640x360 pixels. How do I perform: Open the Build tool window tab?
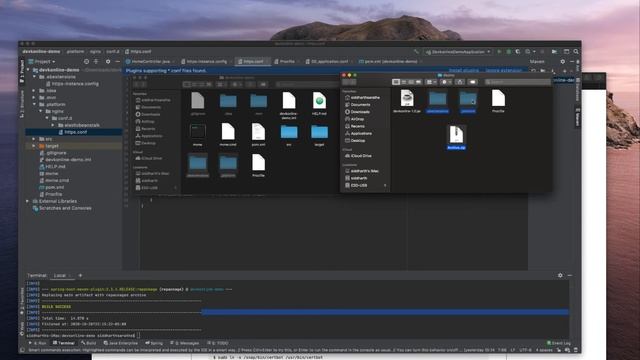tap(88, 343)
